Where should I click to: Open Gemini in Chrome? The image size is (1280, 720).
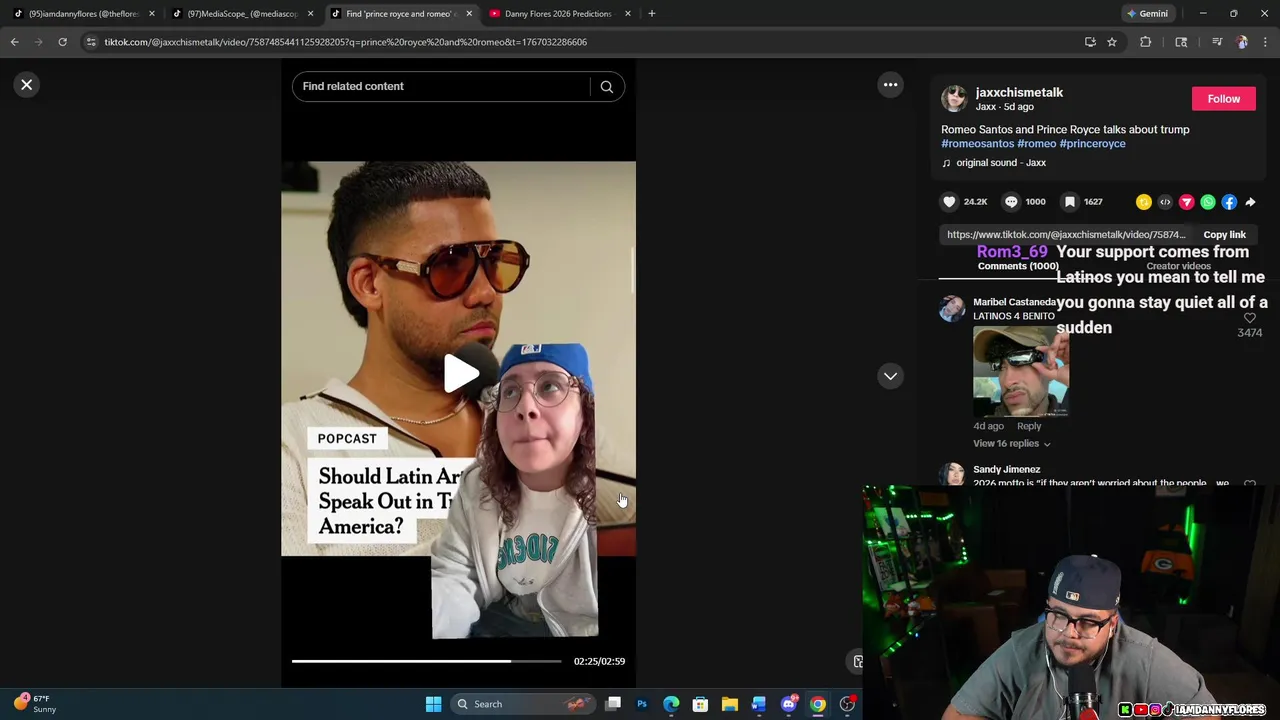tap(1147, 14)
